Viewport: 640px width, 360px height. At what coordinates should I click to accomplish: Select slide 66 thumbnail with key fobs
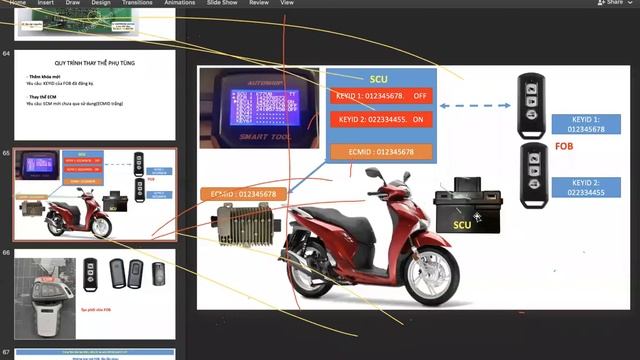95,294
